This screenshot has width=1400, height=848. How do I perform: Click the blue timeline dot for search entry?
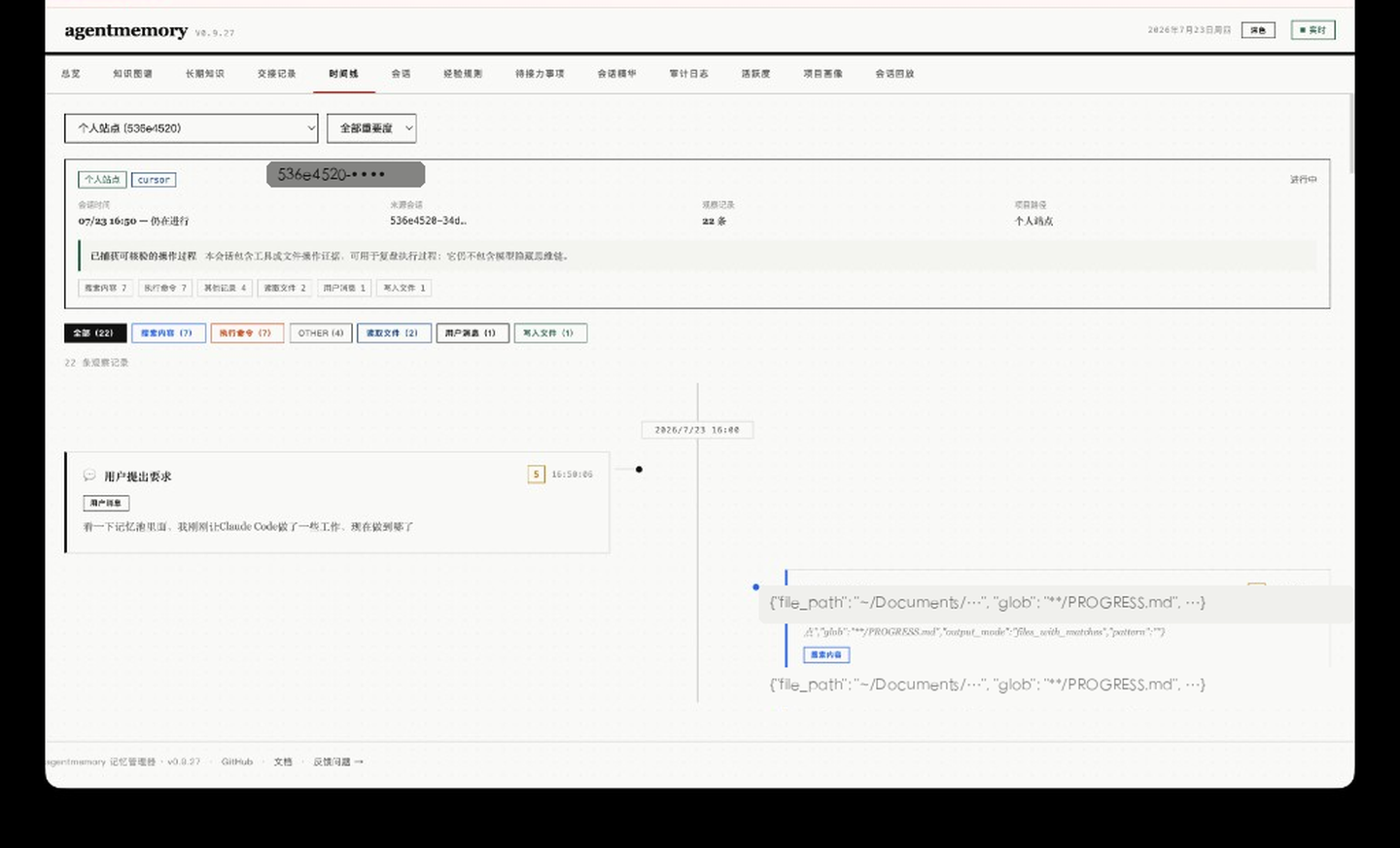755,587
